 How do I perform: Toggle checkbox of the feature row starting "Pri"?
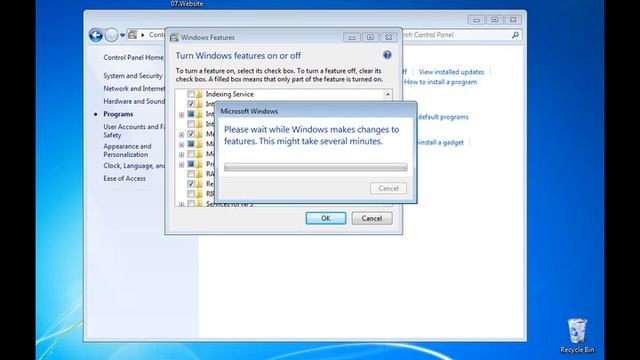point(191,164)
